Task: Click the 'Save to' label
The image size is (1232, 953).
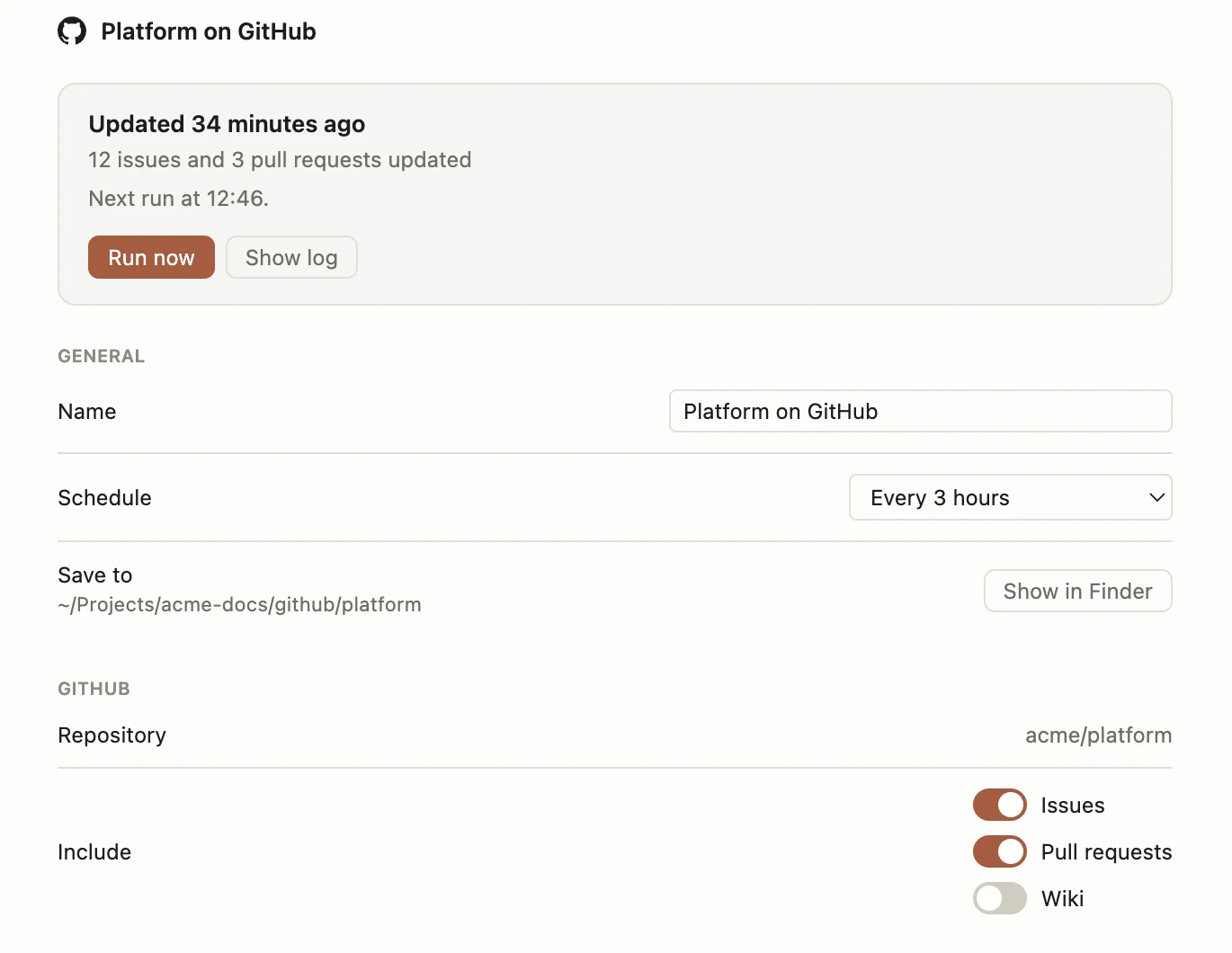Action: click(x=94, y=575)
